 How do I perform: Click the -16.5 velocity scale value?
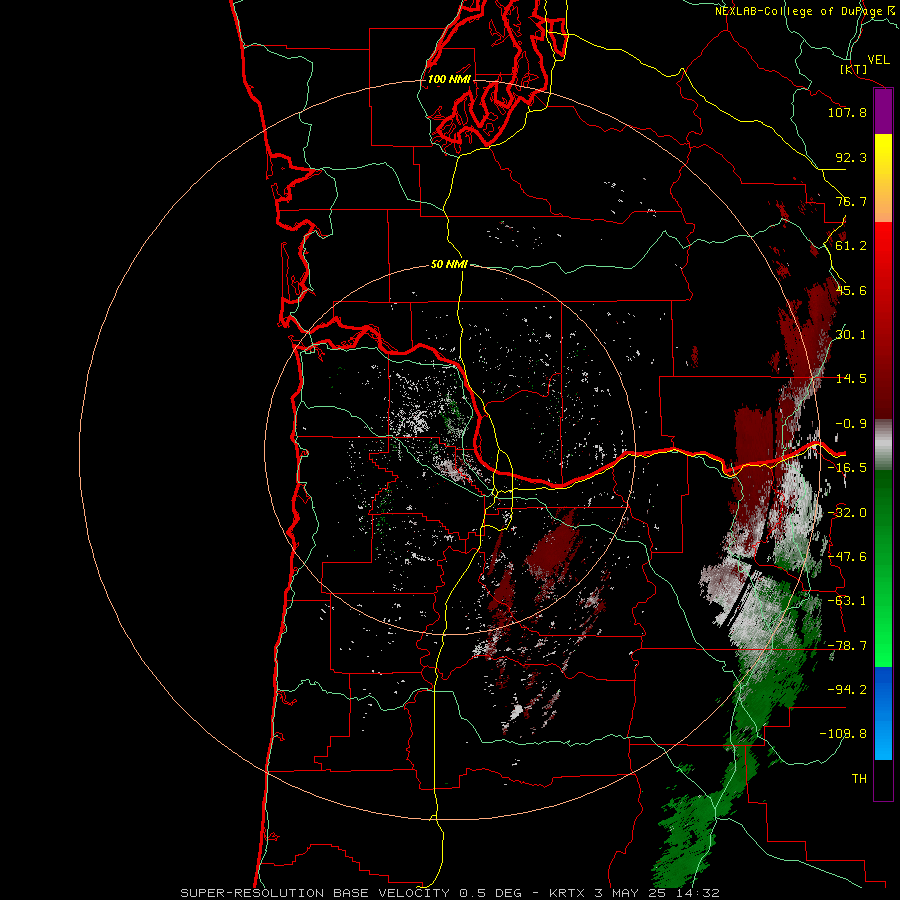point(847,468)
